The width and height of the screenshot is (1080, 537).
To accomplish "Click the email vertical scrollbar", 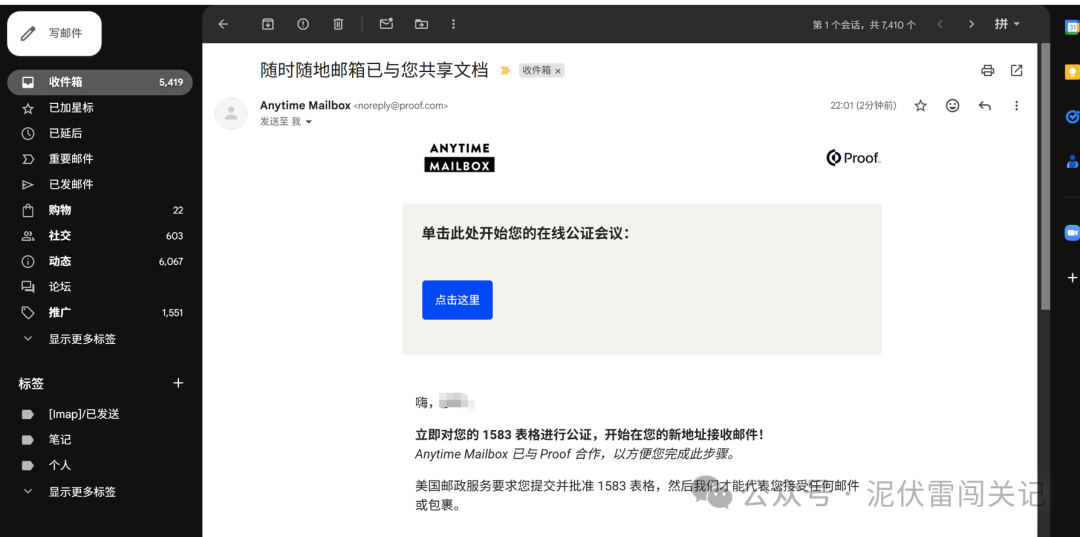I will [1045, 176].
